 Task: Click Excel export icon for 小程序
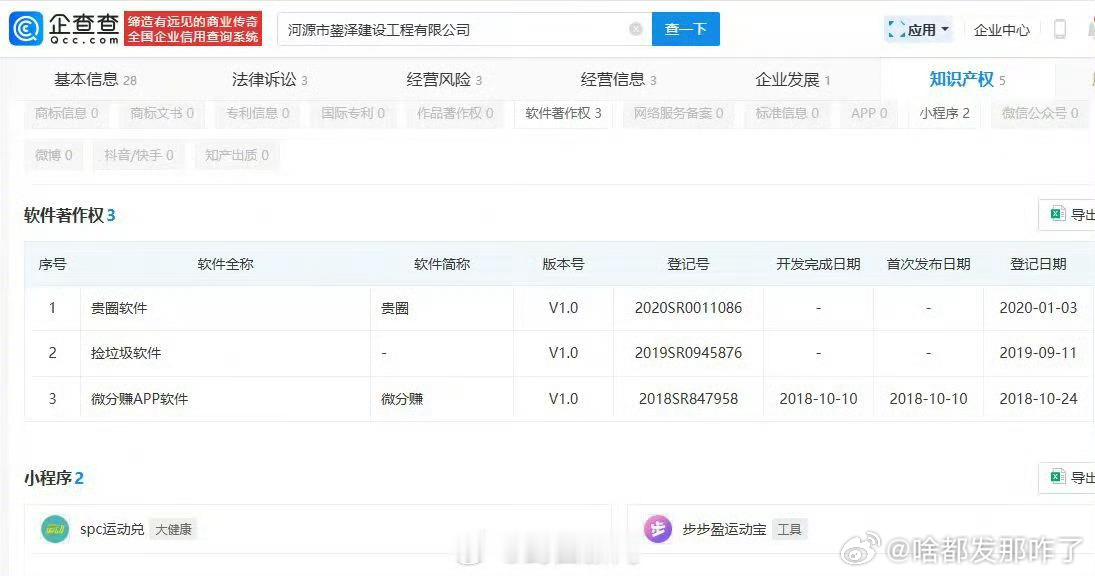click(1058, 477)
